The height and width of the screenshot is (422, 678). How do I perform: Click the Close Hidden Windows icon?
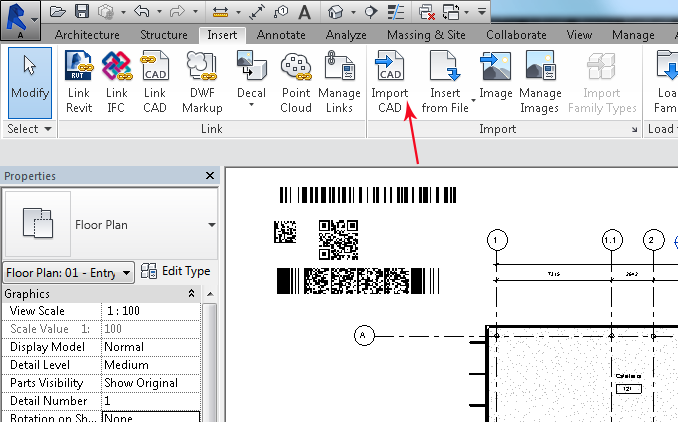point(427,12)
